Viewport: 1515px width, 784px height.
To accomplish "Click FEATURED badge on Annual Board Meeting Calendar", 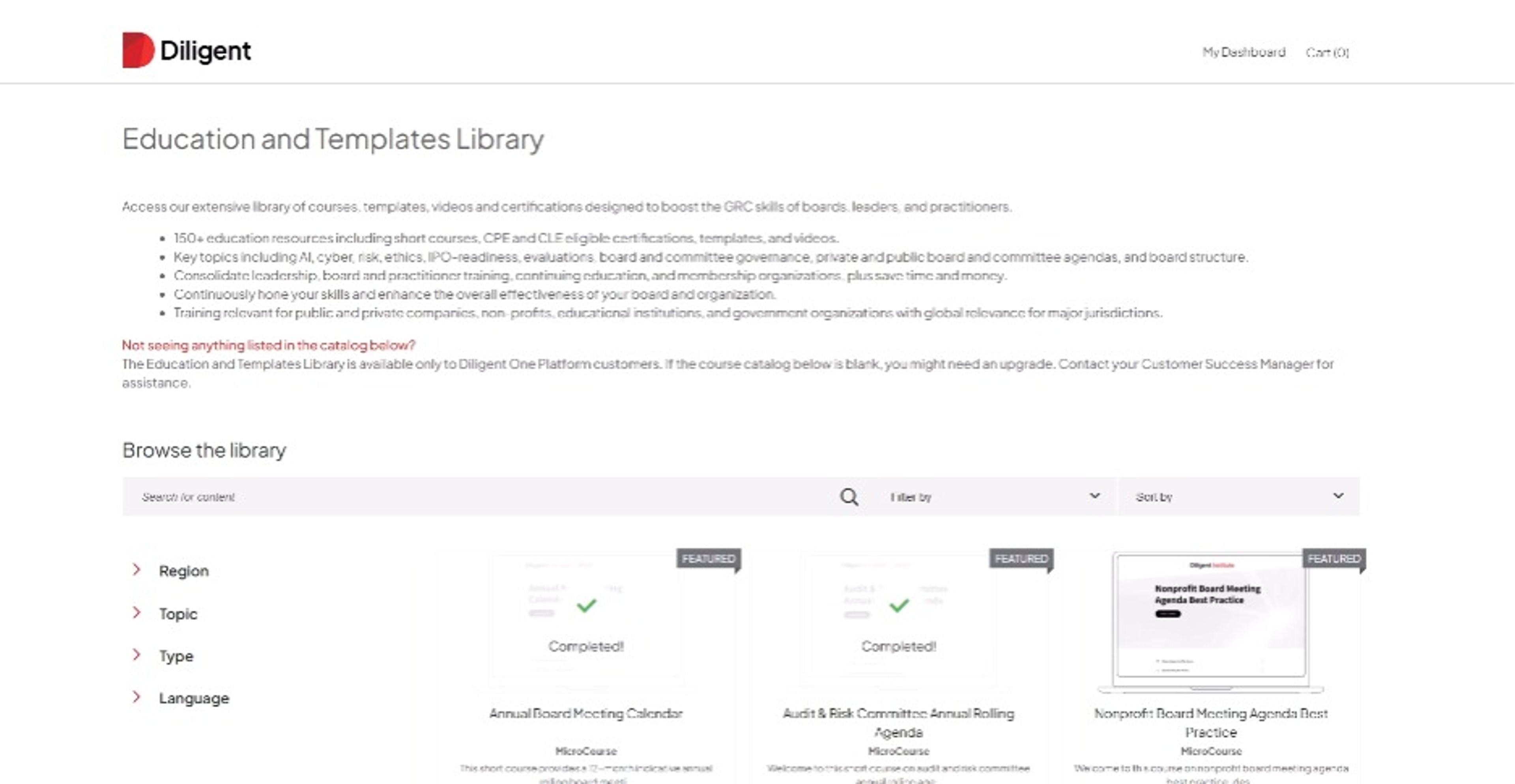I will [708, 558].
